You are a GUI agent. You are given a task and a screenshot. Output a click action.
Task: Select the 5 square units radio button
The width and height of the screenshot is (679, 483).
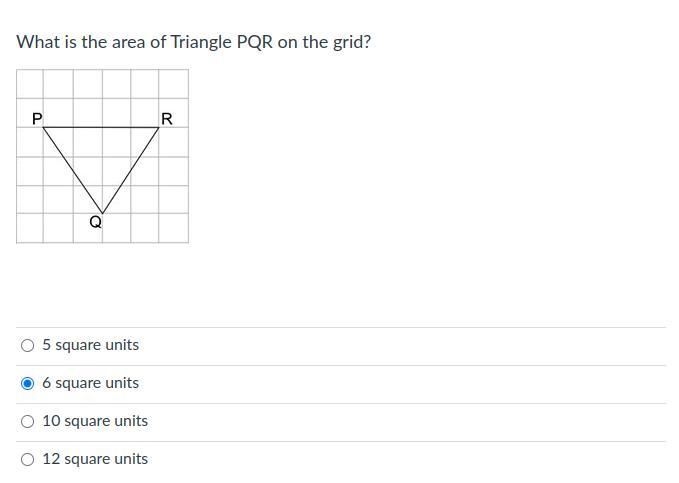coord(28,345)
